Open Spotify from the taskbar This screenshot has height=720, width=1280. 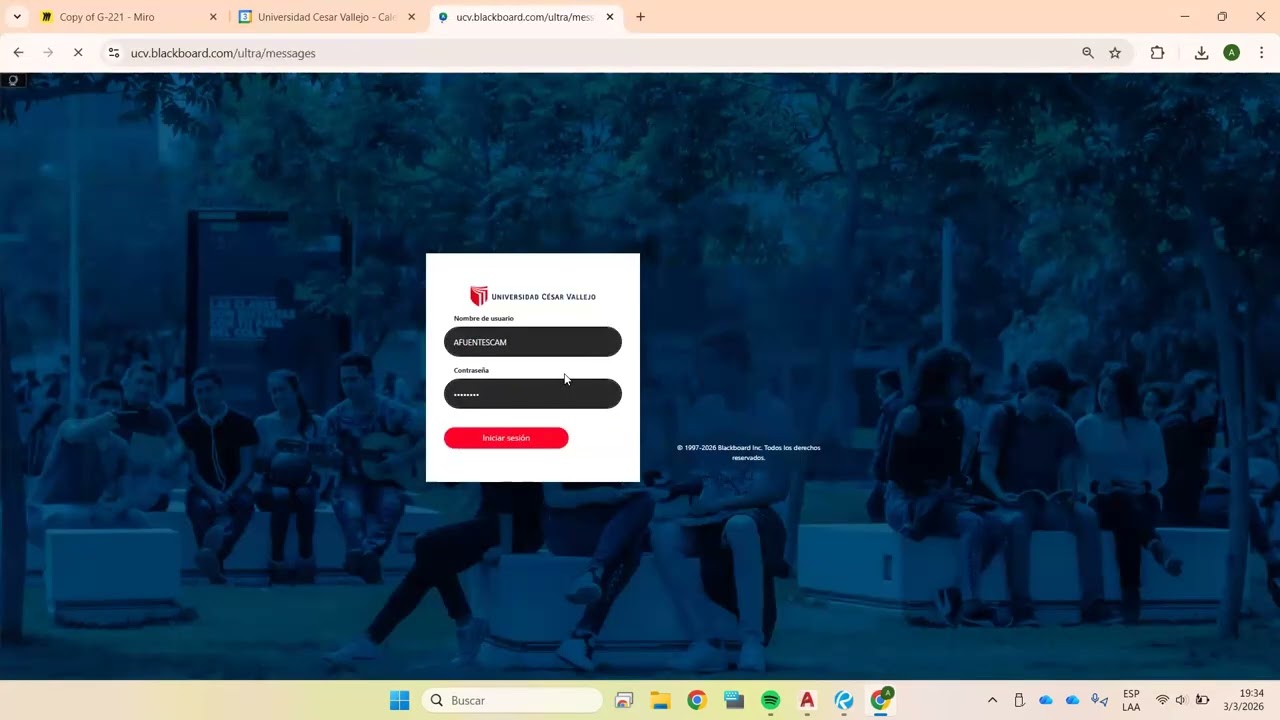tap(770, 700)
